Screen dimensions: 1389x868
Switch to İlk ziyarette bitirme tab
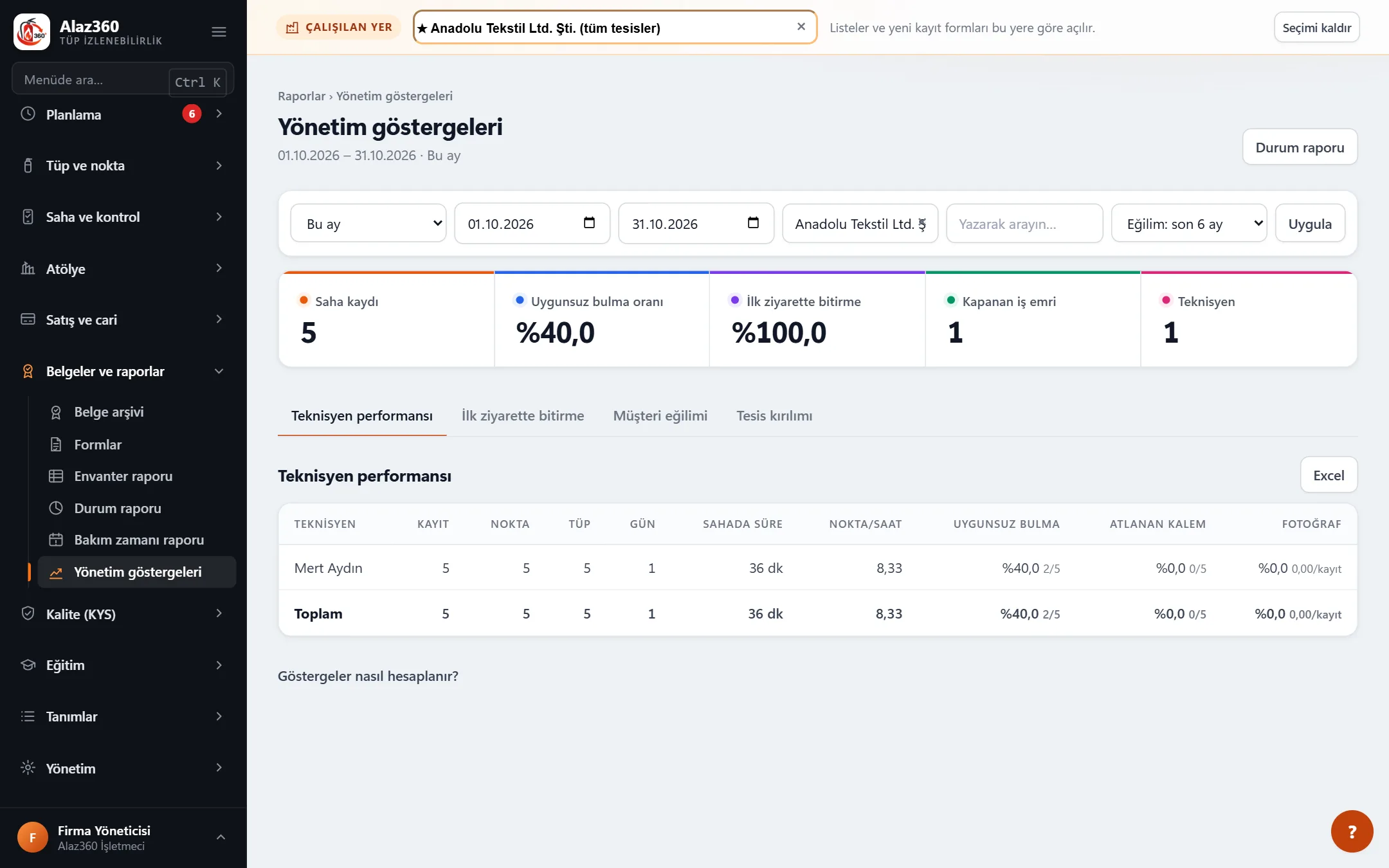[522, 416]
